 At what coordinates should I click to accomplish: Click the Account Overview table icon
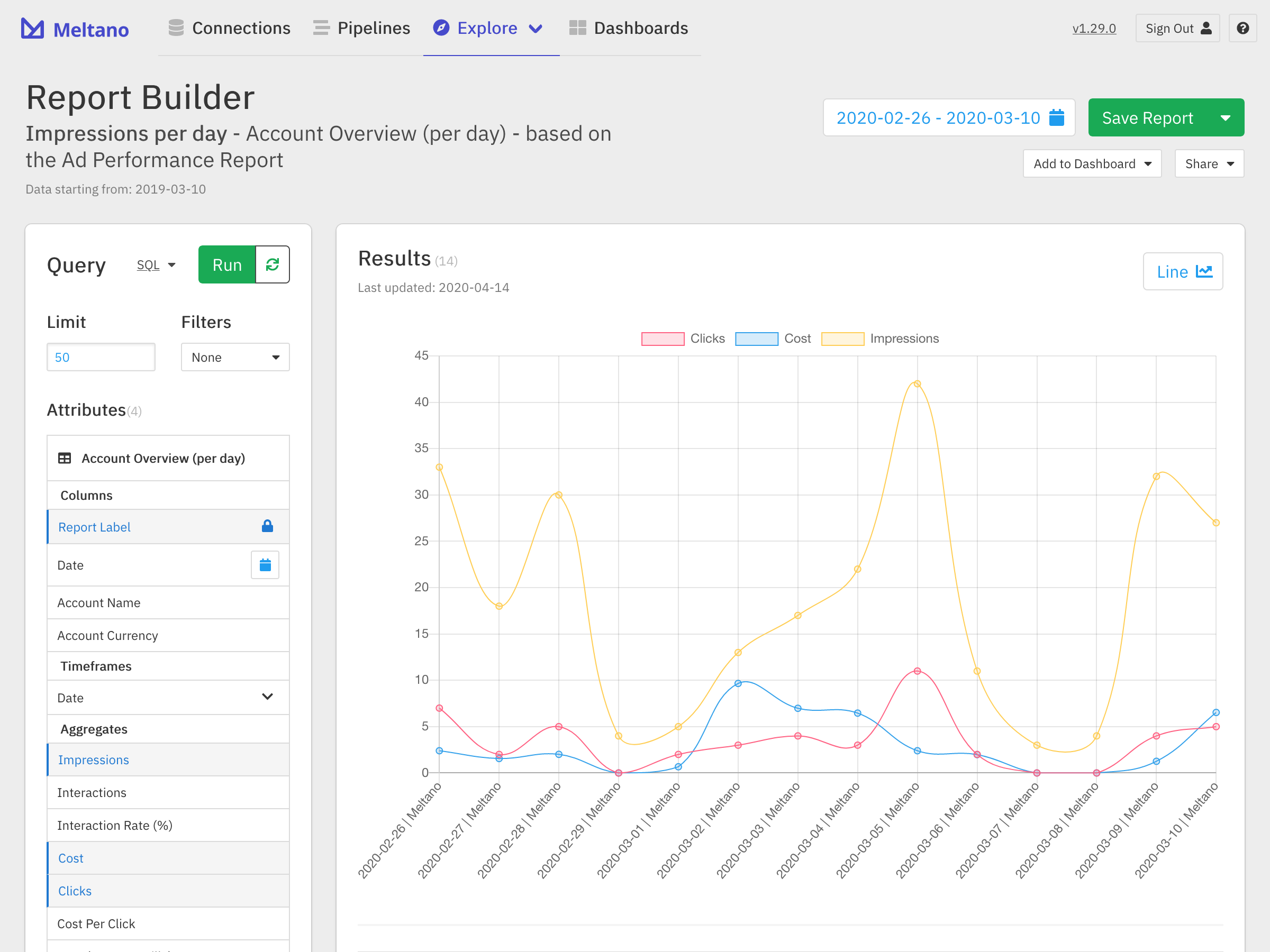tap(65, 458)
